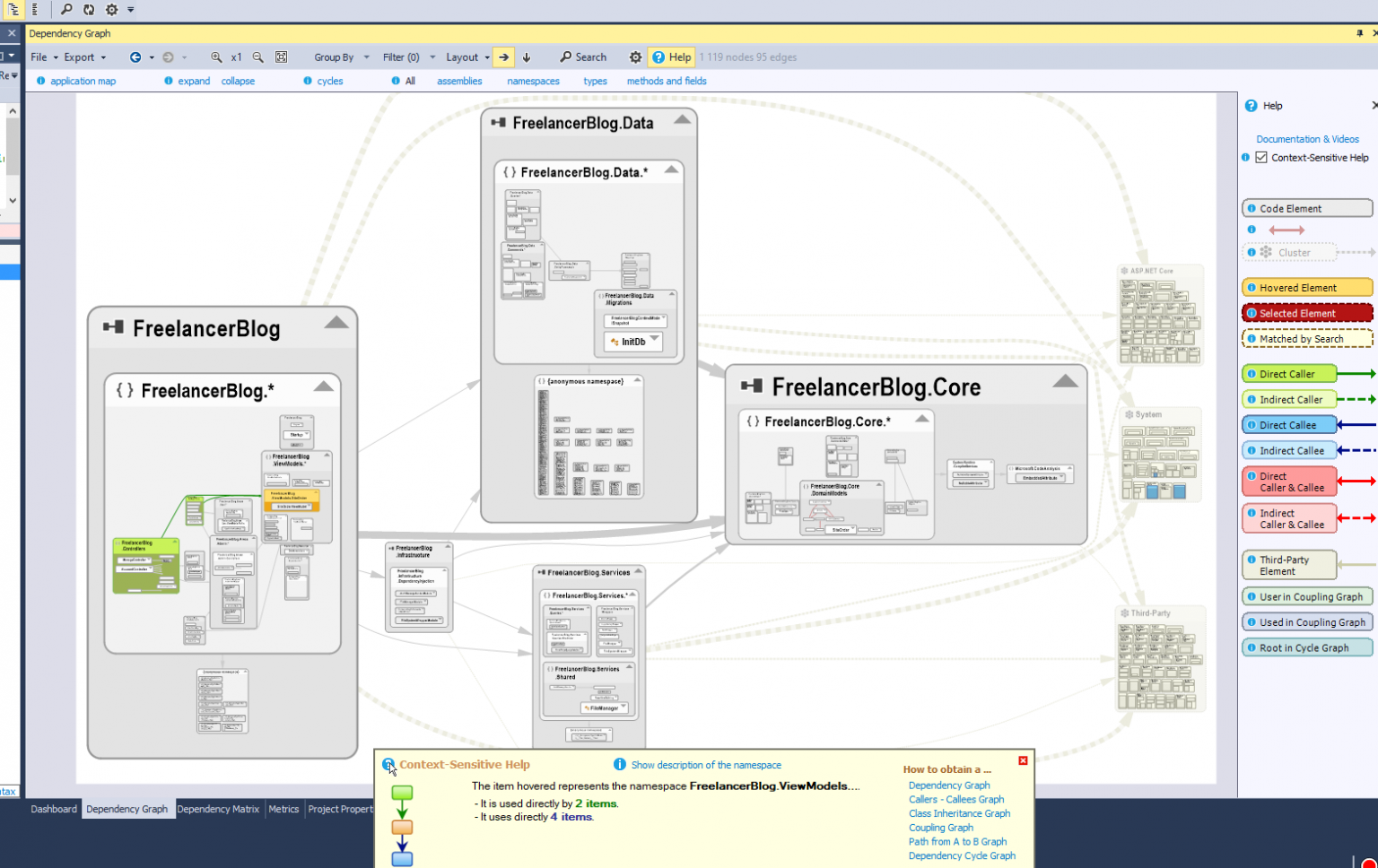Reset zoom level using the x1 control
The image size is (1378, 868).
236,56
